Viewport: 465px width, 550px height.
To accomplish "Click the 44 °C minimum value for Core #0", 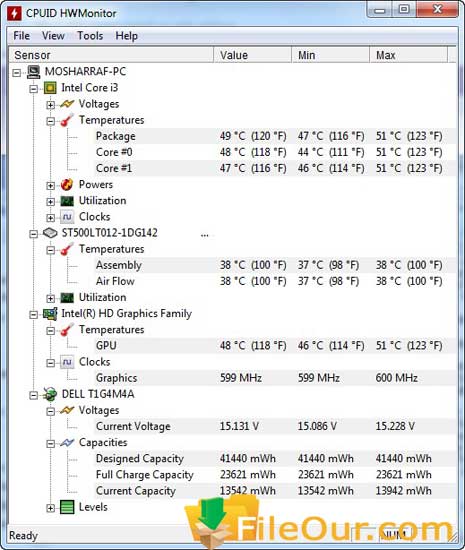I will (331, 152).
